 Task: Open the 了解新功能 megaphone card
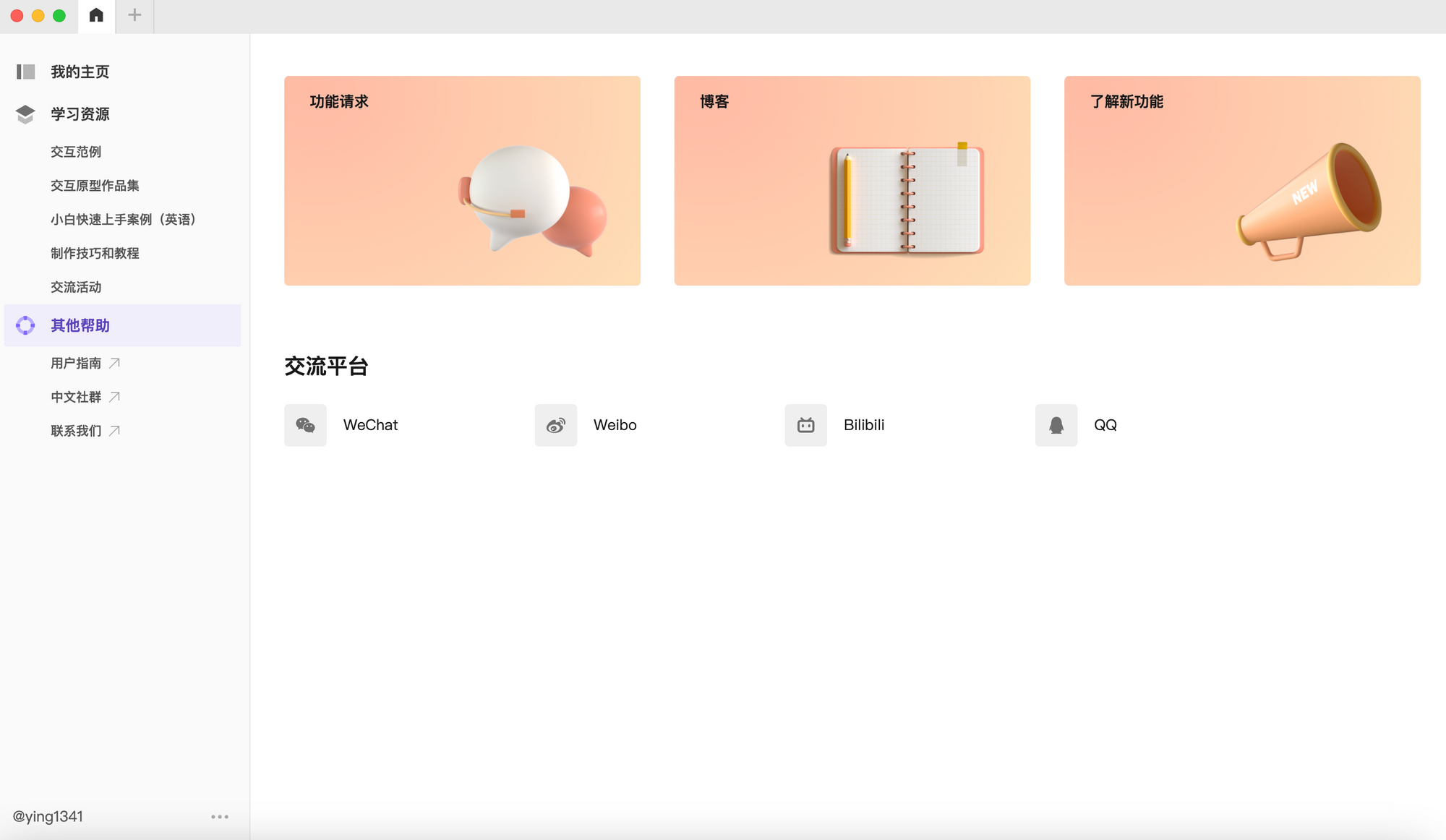(1241, 181)
